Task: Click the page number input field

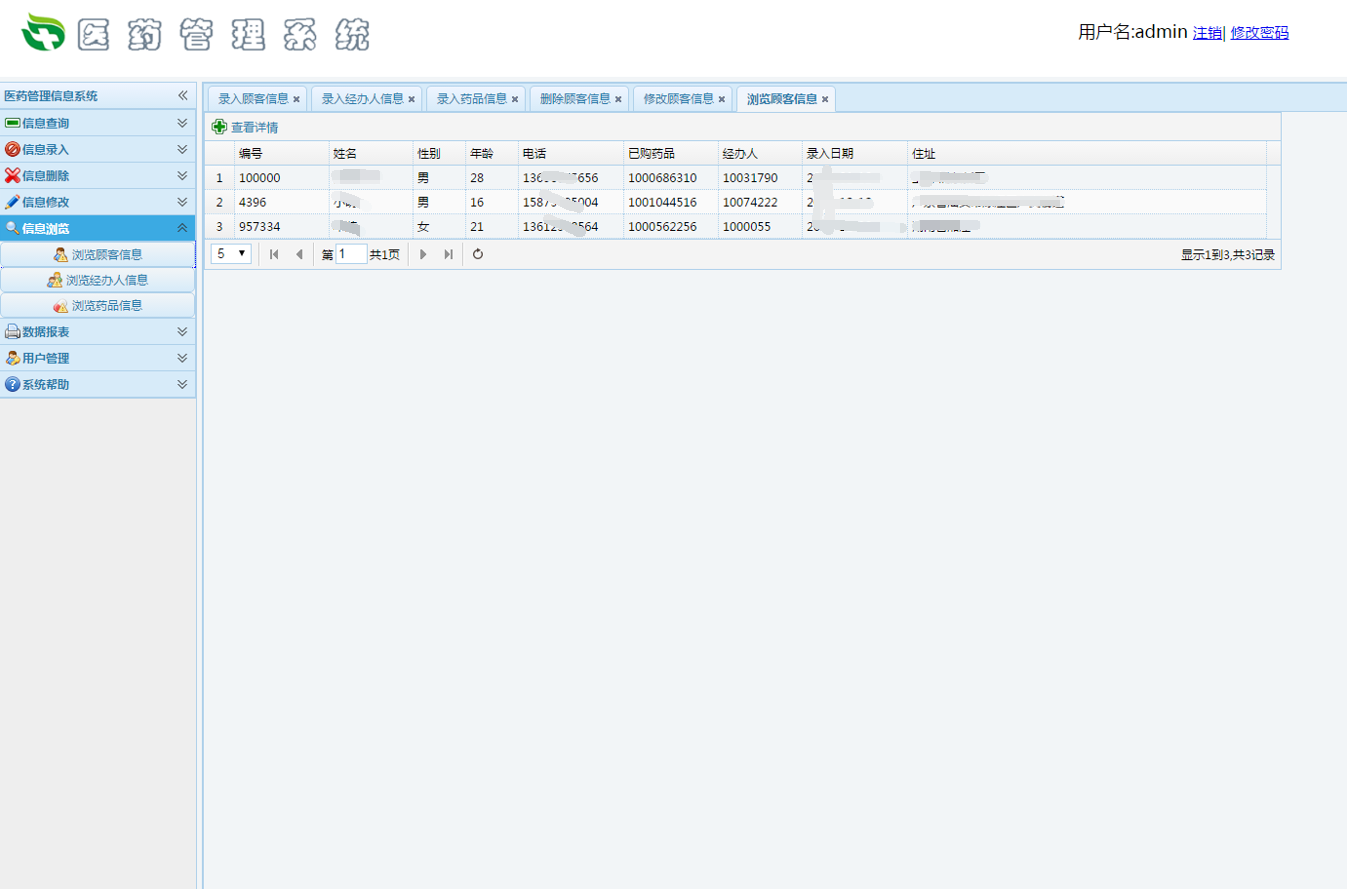Action: [352, 254]
